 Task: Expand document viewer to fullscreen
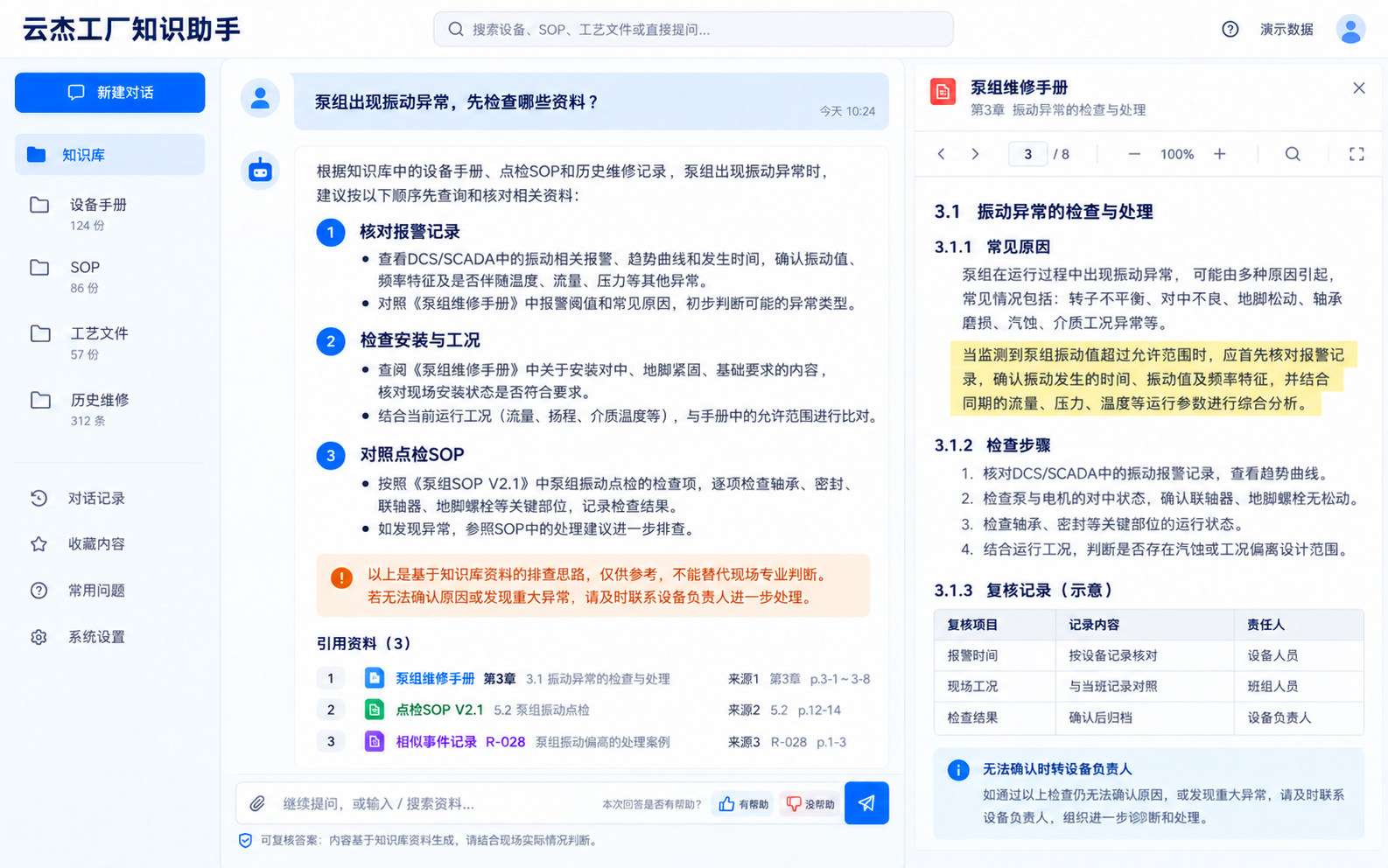[1356, 154]
